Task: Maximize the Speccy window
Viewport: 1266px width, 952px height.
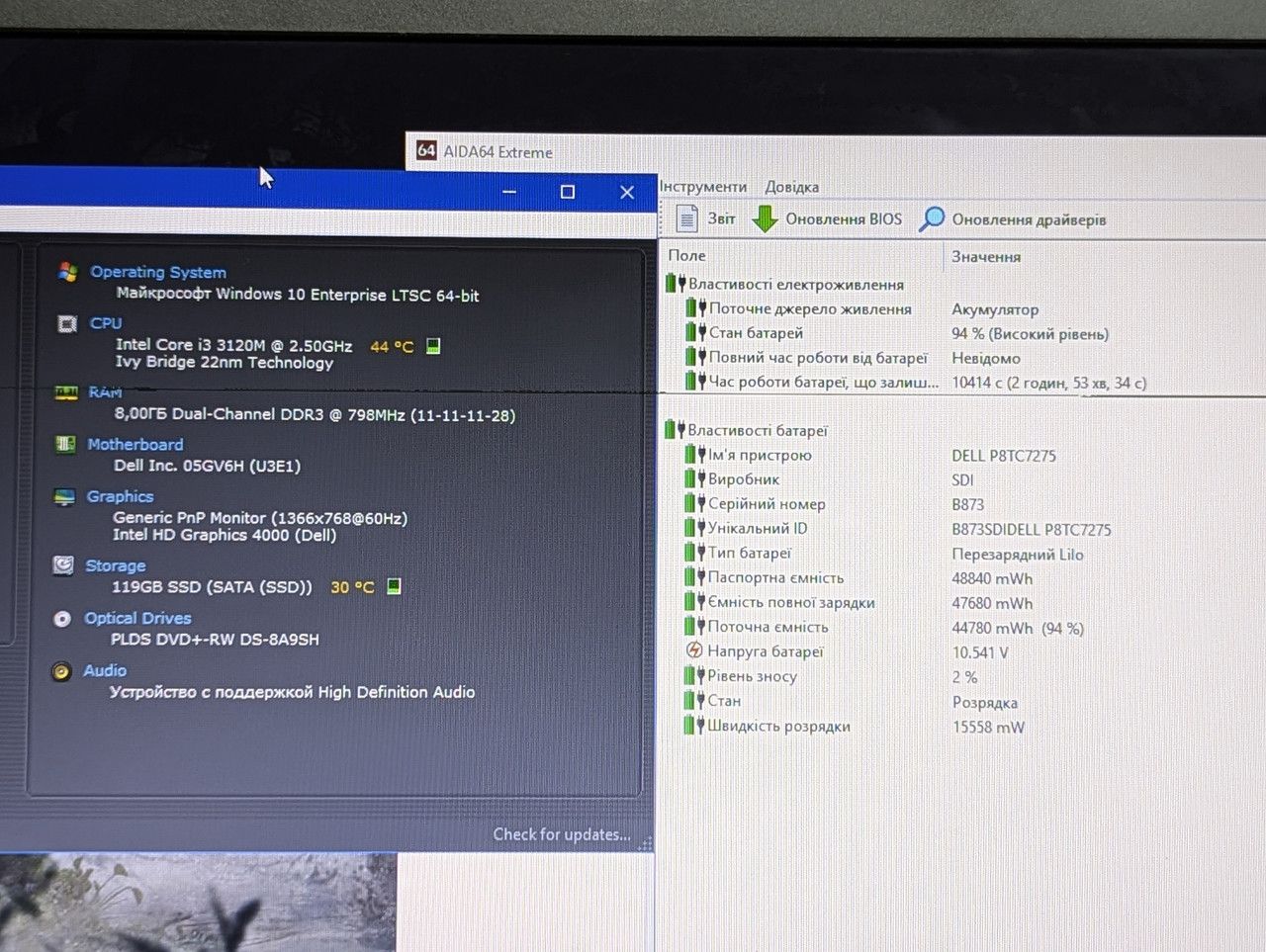Action: 568,192
